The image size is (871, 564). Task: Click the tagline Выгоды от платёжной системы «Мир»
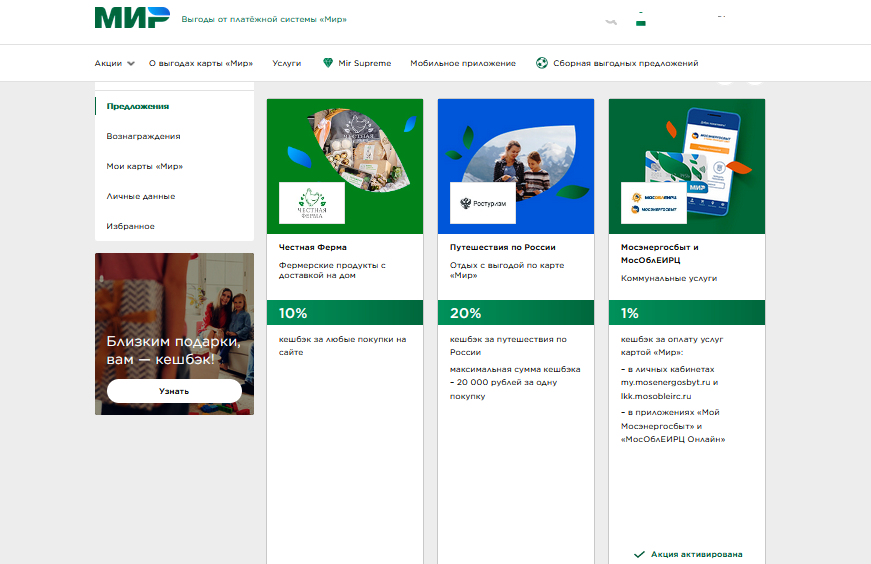(264, 19)
